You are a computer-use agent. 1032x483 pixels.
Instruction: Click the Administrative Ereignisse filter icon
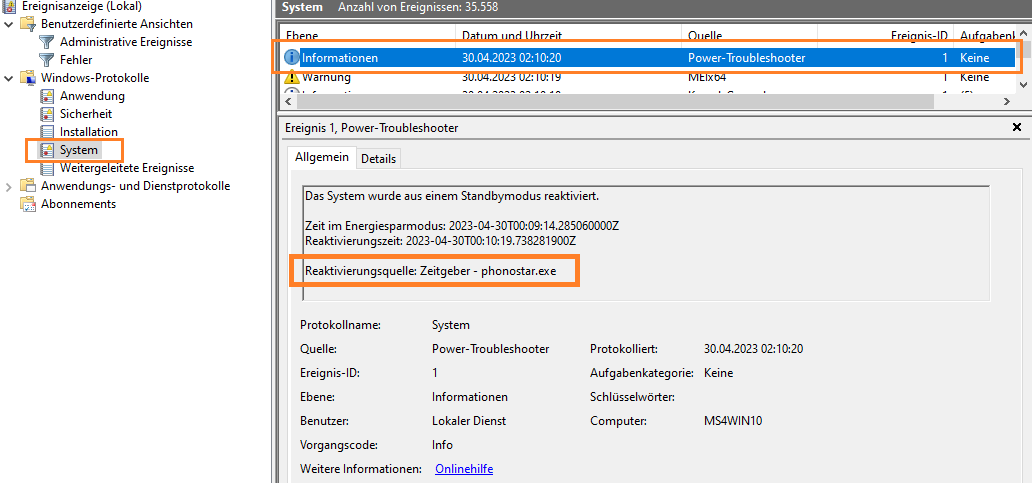[x=47, y=42]
